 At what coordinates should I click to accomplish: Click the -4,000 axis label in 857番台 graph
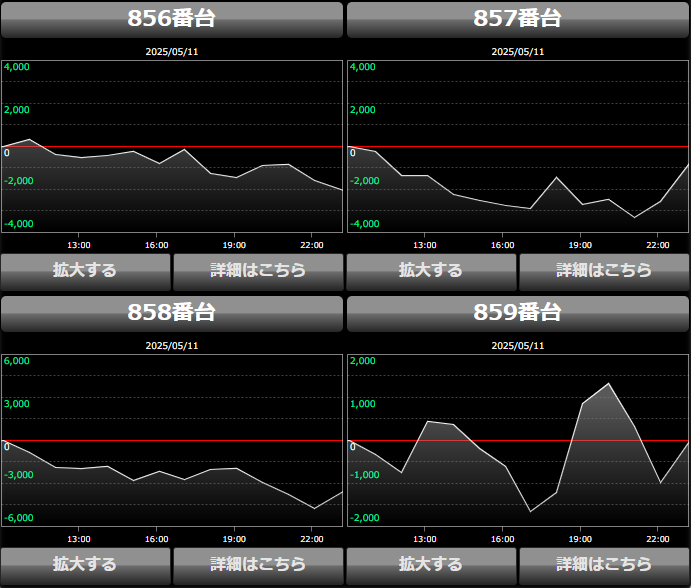(364, 223)
